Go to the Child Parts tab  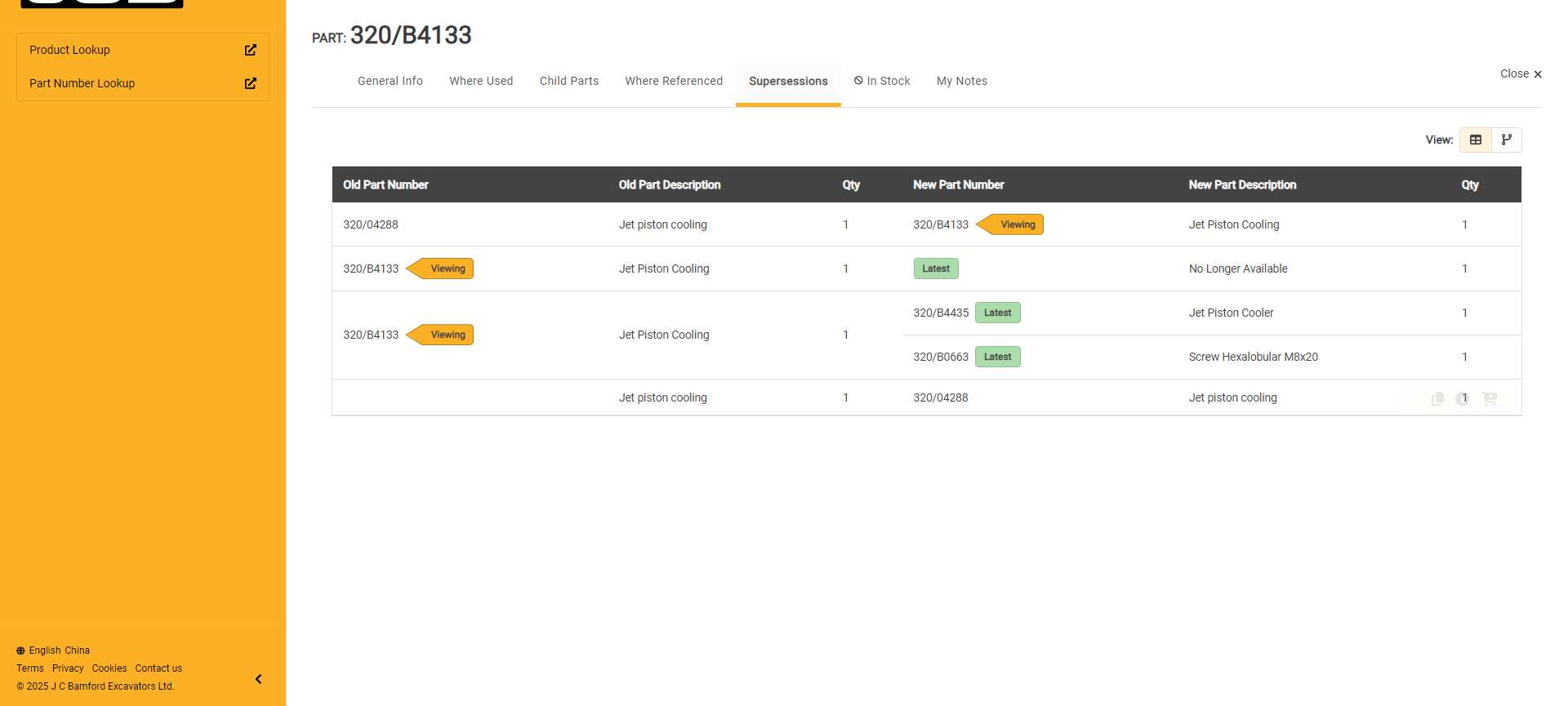pos(568,81)
